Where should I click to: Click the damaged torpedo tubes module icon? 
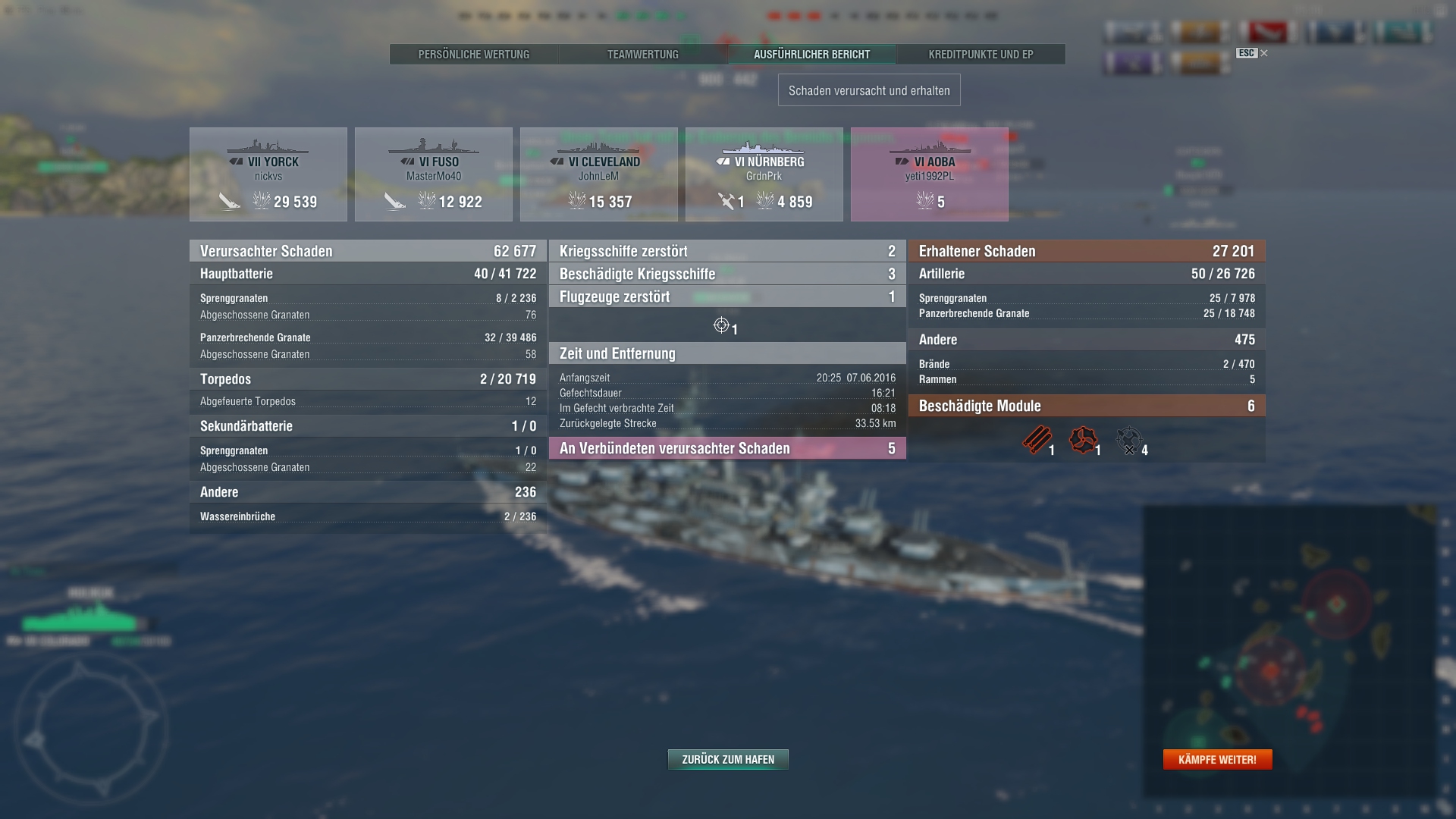click(1037, 440)
